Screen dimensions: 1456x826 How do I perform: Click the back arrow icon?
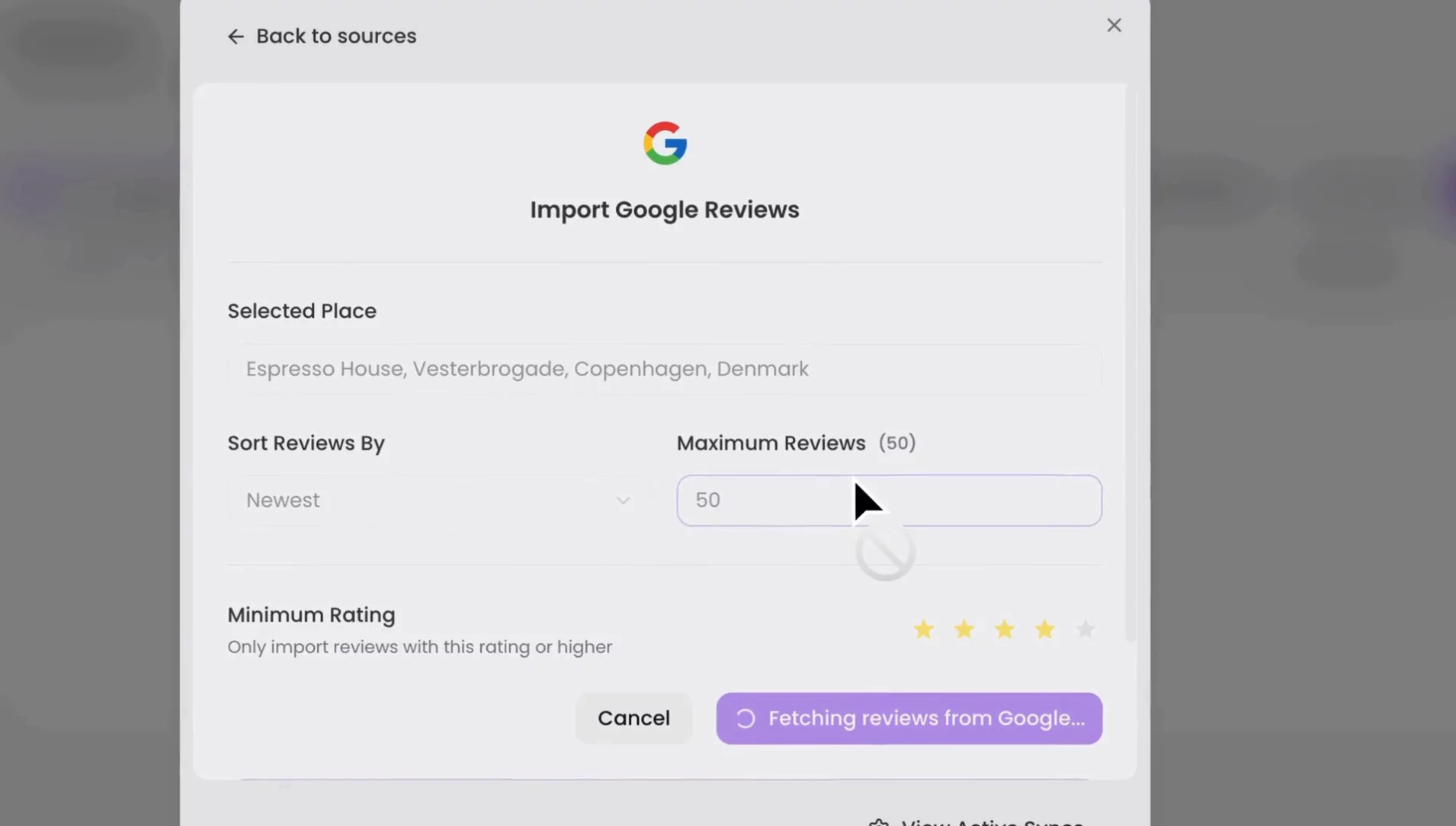(236, 37)
